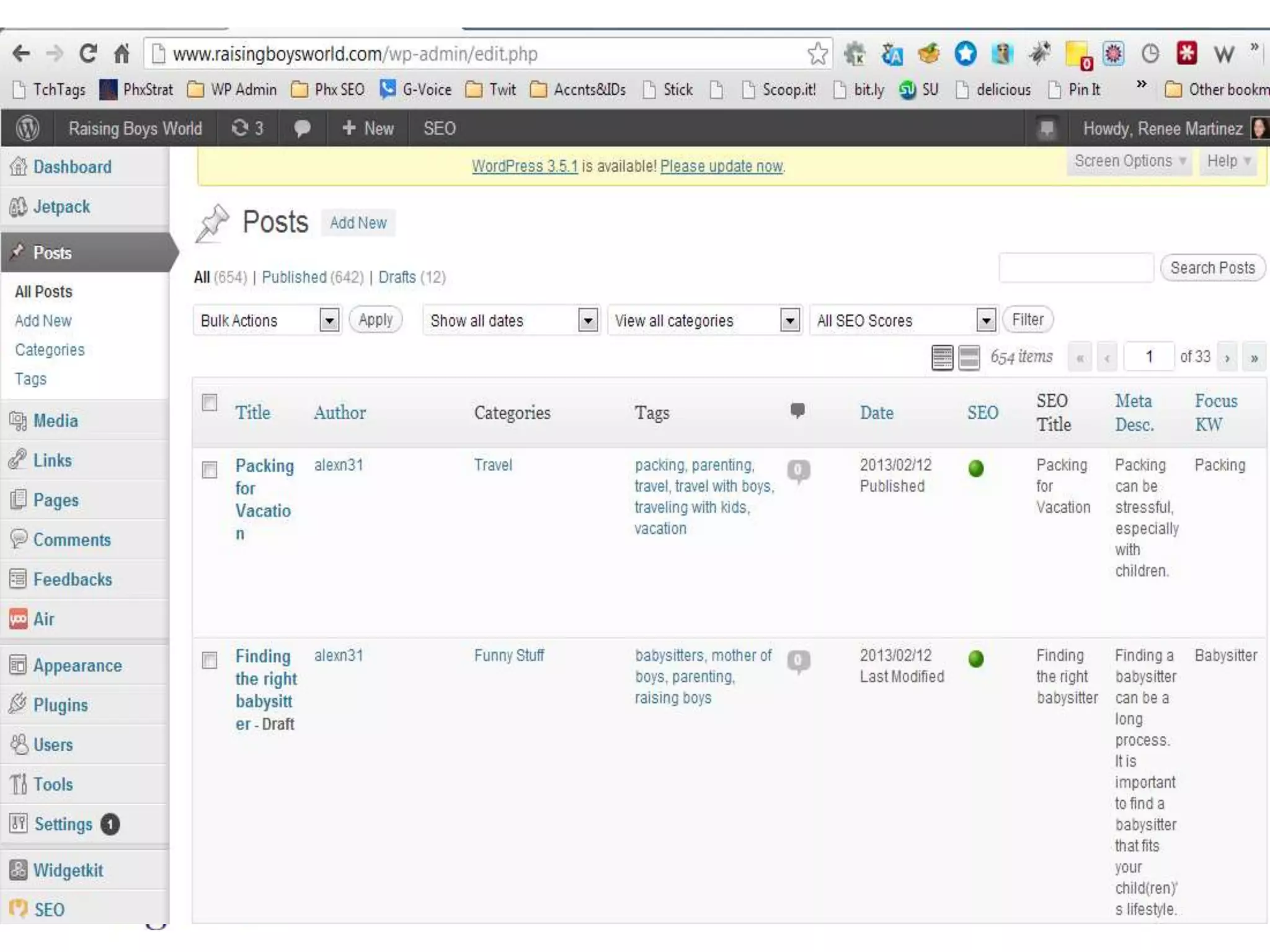Click the WordPress logo in admin bar
This screenshot has height=952, width=1270.
click(27, 128)
